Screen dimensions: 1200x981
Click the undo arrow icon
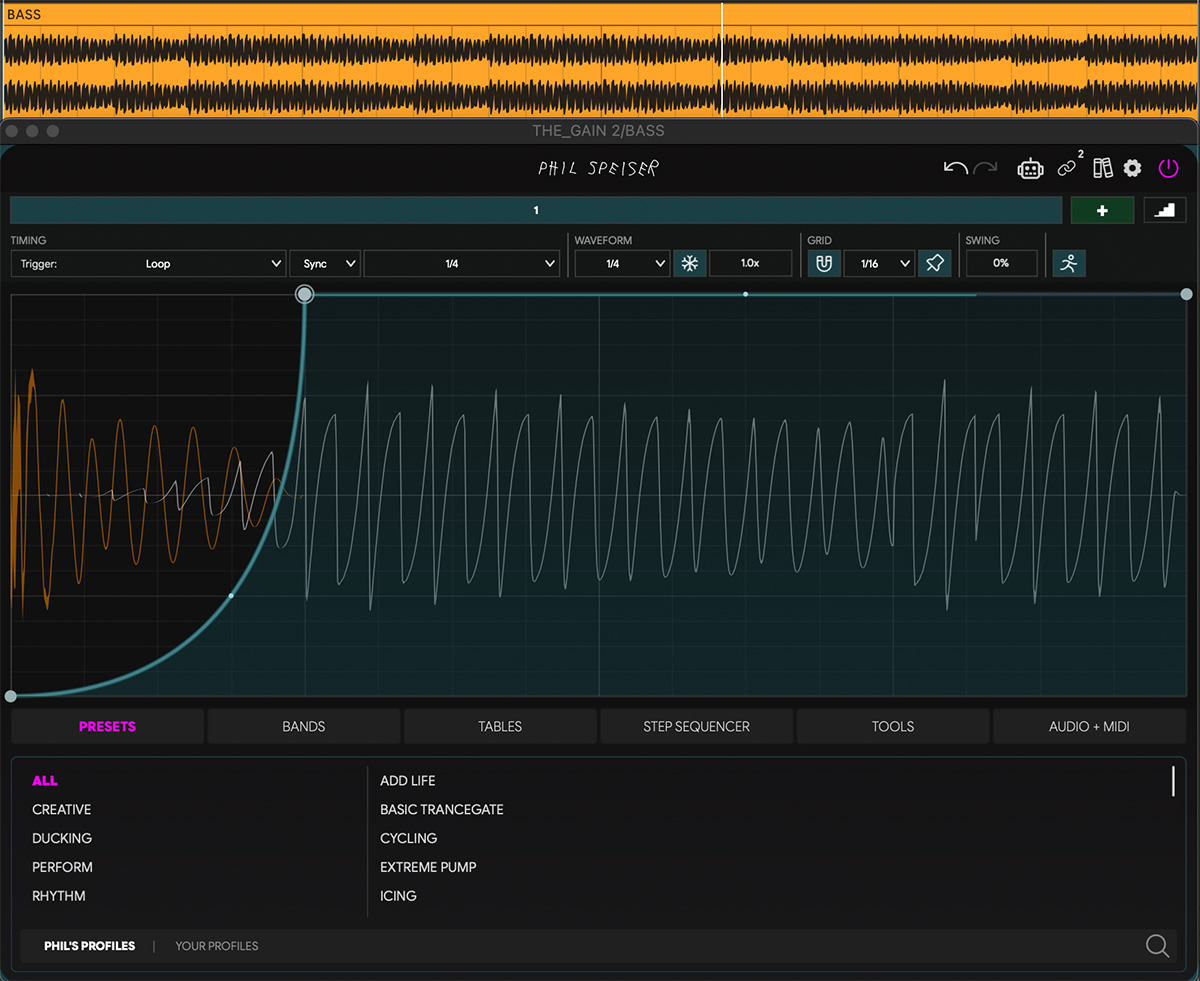point(955,168)
